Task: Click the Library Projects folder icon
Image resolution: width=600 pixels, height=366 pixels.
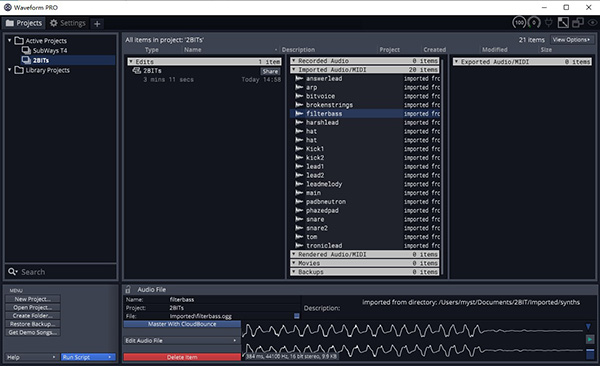Action: [19, 70]
